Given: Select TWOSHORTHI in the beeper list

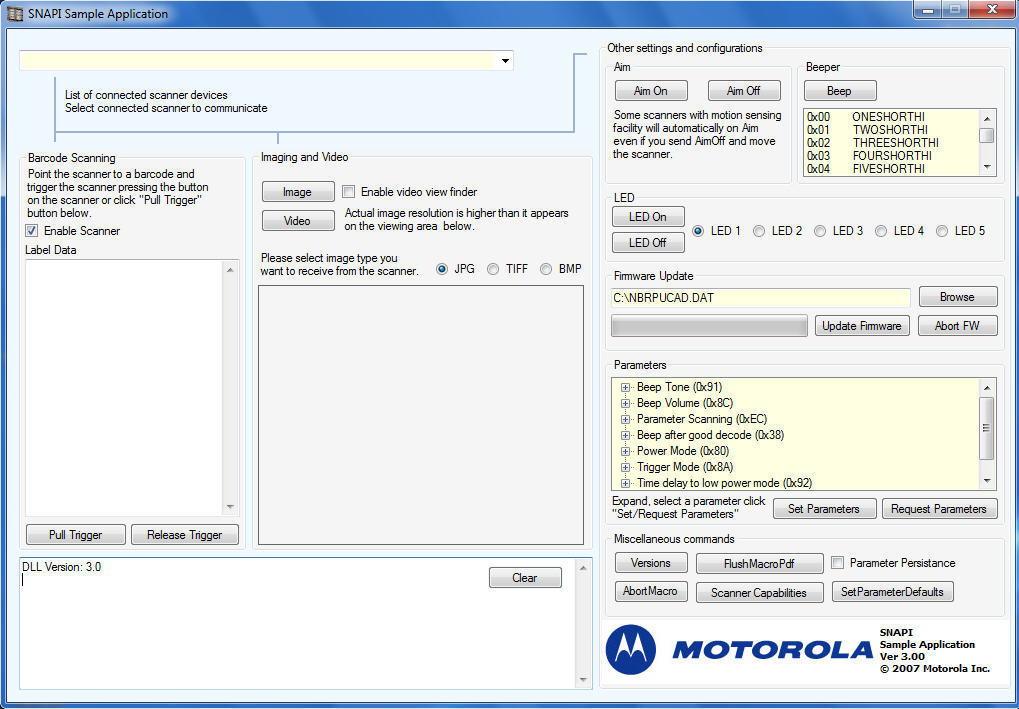Looking at the screenshot, I should [888, 130].
